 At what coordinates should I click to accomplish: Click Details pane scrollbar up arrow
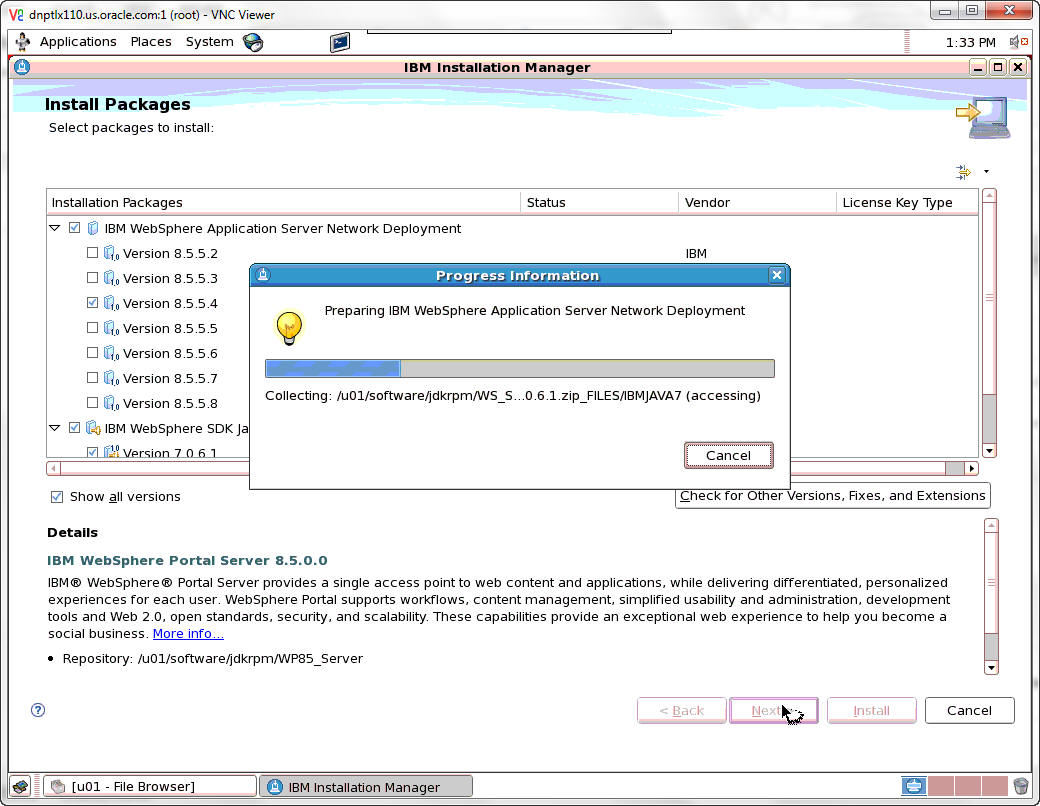(992, 525)
